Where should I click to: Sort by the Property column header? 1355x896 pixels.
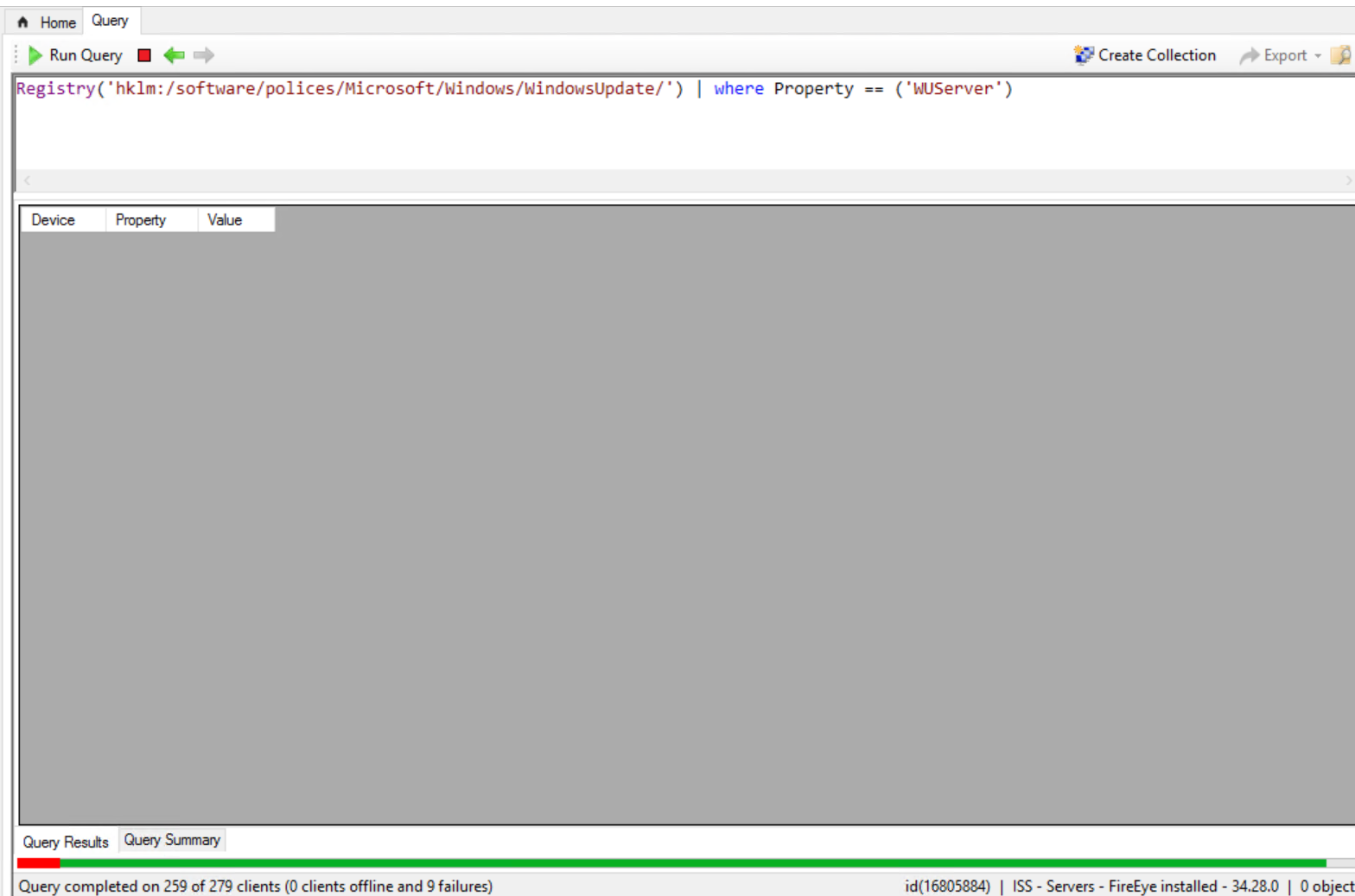click(x=151, y=219)
